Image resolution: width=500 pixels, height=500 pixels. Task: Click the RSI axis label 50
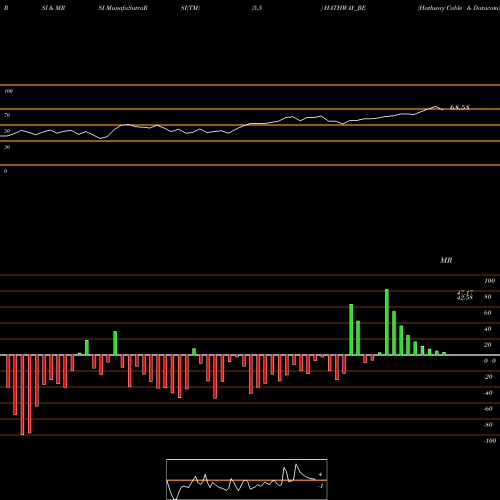[x=7, y=131]
